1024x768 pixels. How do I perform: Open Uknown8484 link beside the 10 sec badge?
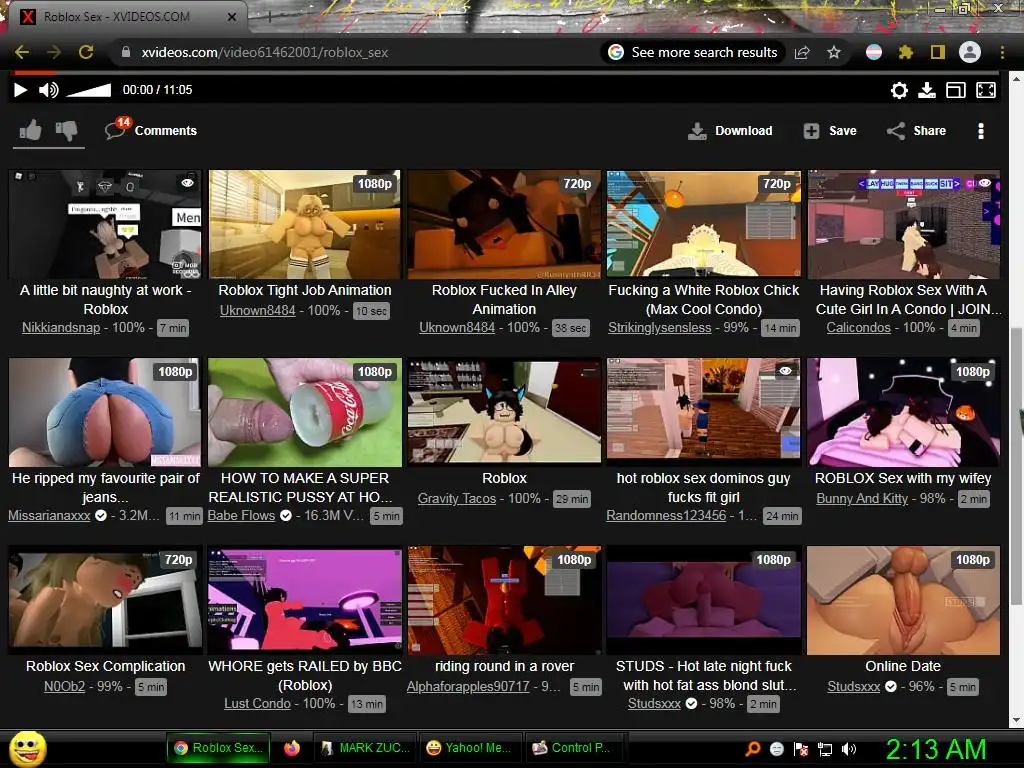[257, 310]
